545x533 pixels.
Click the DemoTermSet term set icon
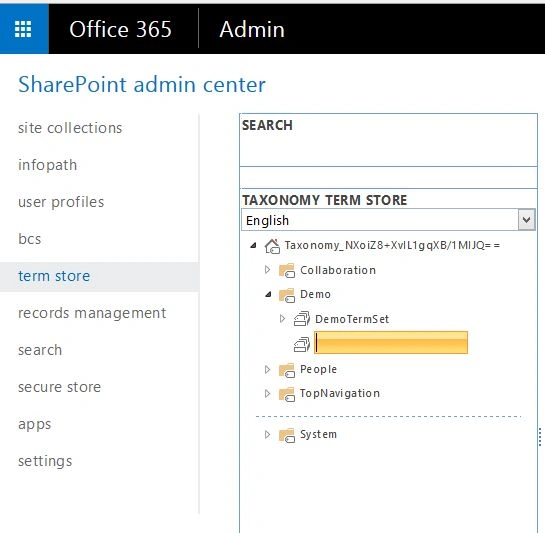pyautogui.click(x=302, y=319)
